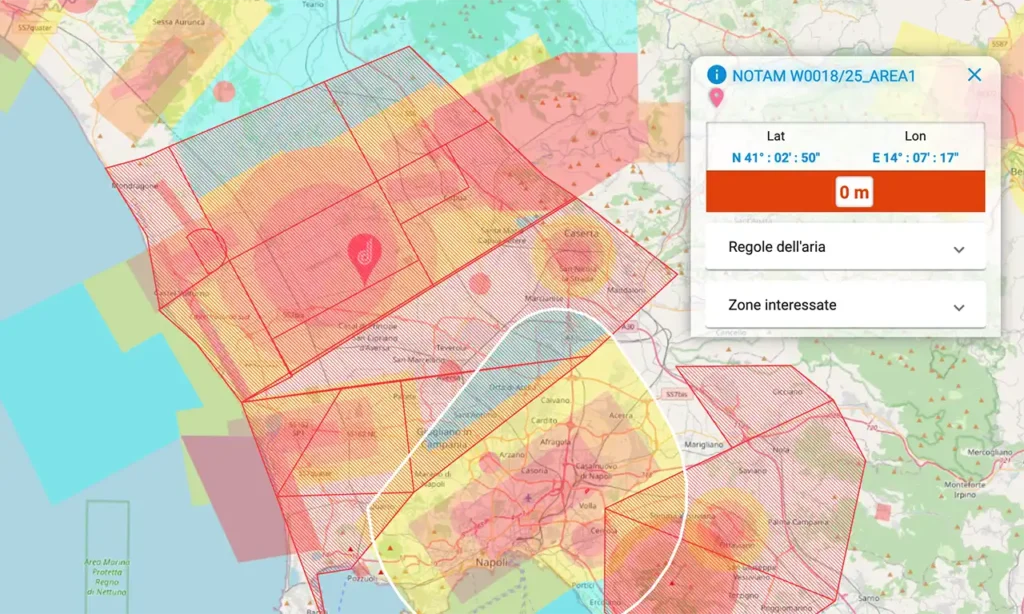
Task: Click longitude value E 14° : 07' : 17"
Action: click(x=915, y=157)
